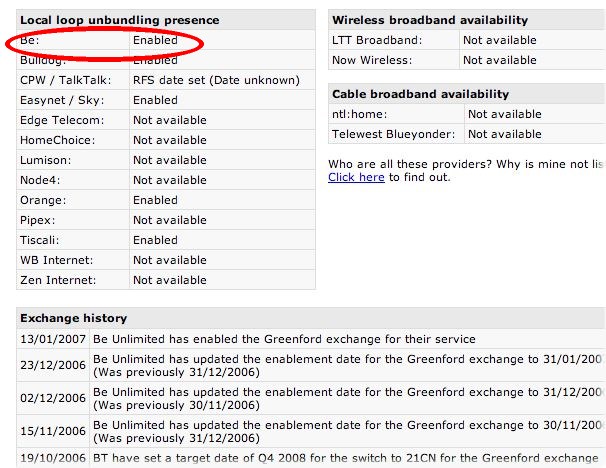606x468 pixels.
Task: Click the HomeChoice provider label
Action: click(x=57, y=140)
